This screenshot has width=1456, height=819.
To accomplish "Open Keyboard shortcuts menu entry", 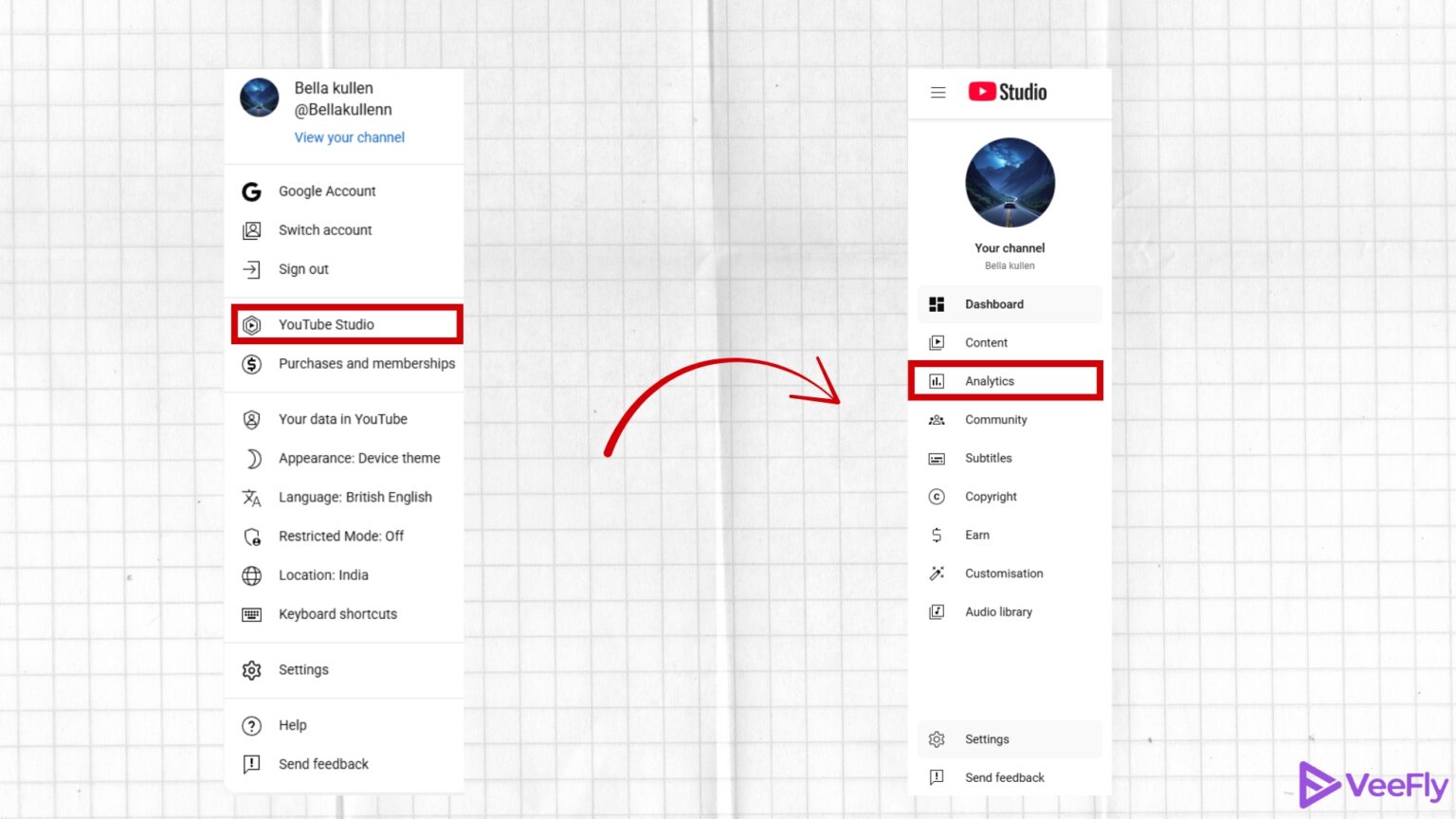I will point(337,613).
